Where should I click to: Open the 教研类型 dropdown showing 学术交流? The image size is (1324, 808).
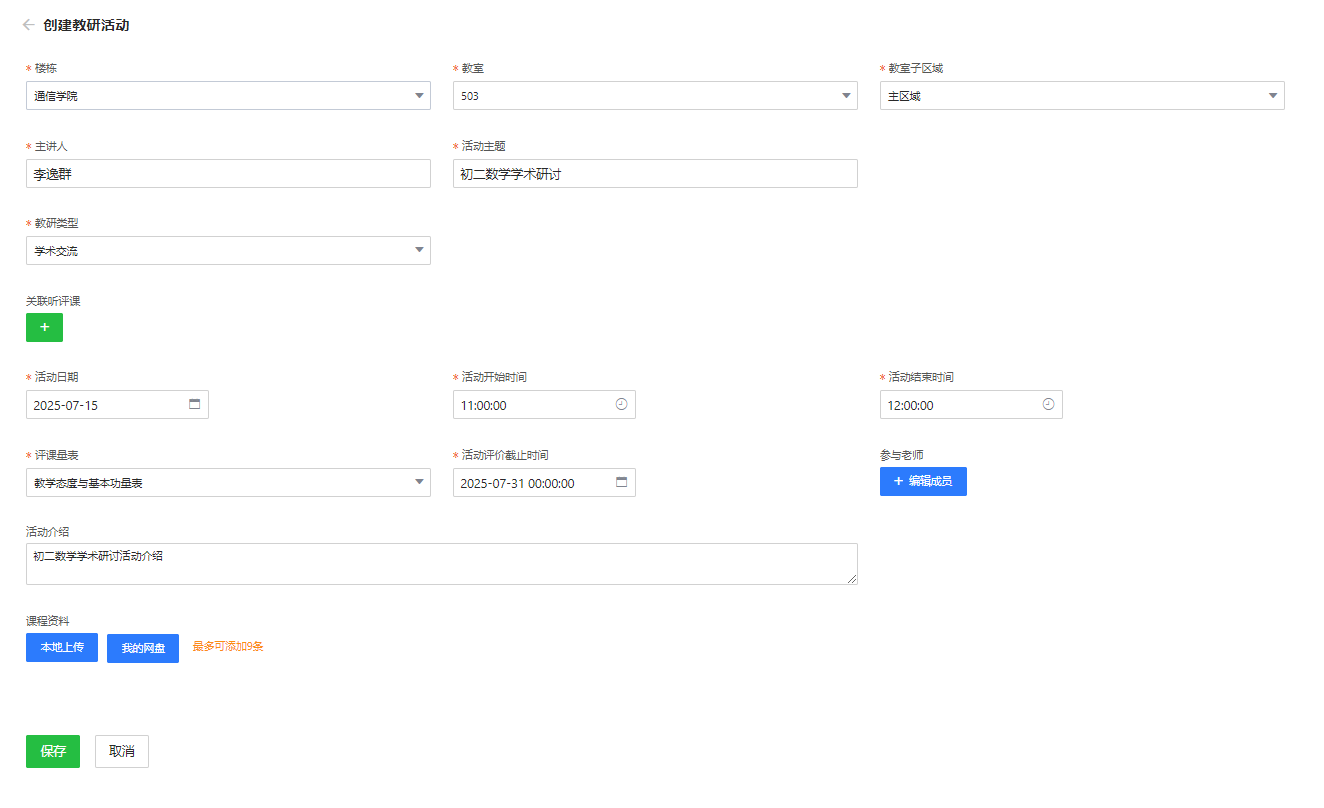(x=228, y=251)
